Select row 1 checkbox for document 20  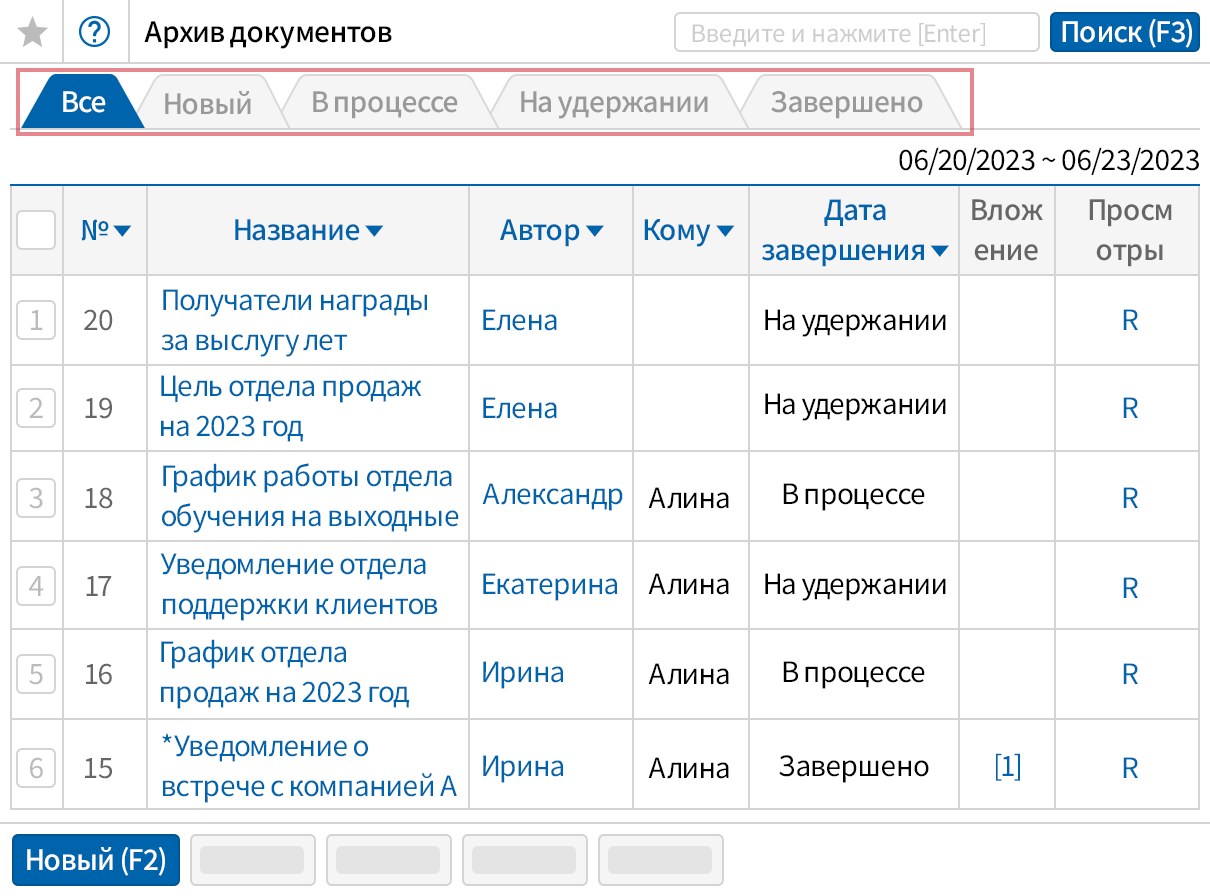point(35,320)
